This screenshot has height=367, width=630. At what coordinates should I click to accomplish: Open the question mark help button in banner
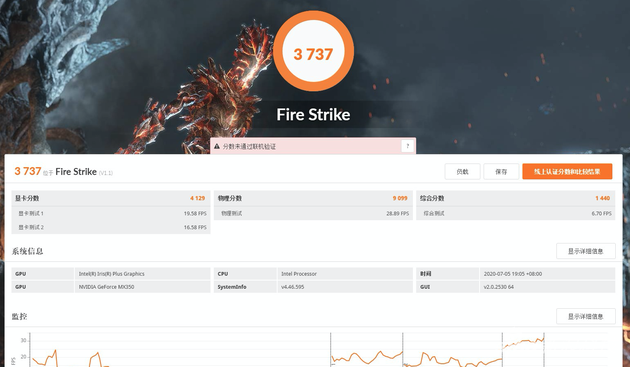pos(407,146)
